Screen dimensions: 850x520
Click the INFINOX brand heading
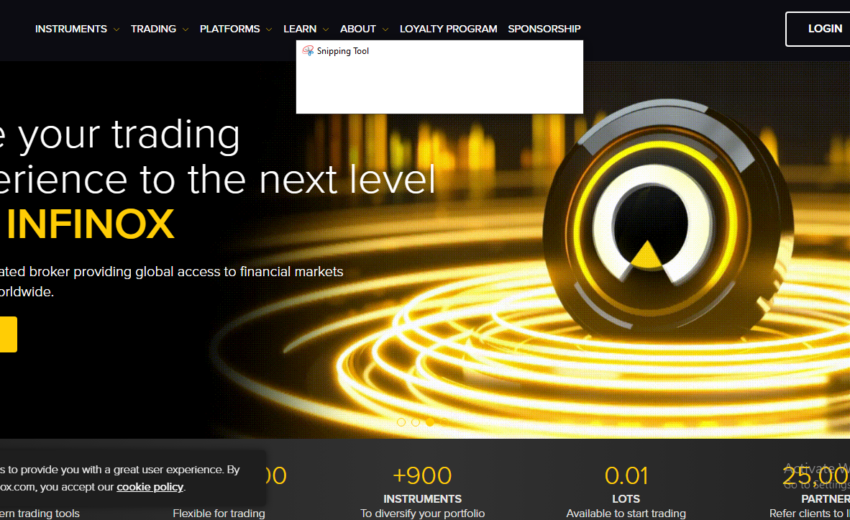pyautogui.click(x=90, y=224)
